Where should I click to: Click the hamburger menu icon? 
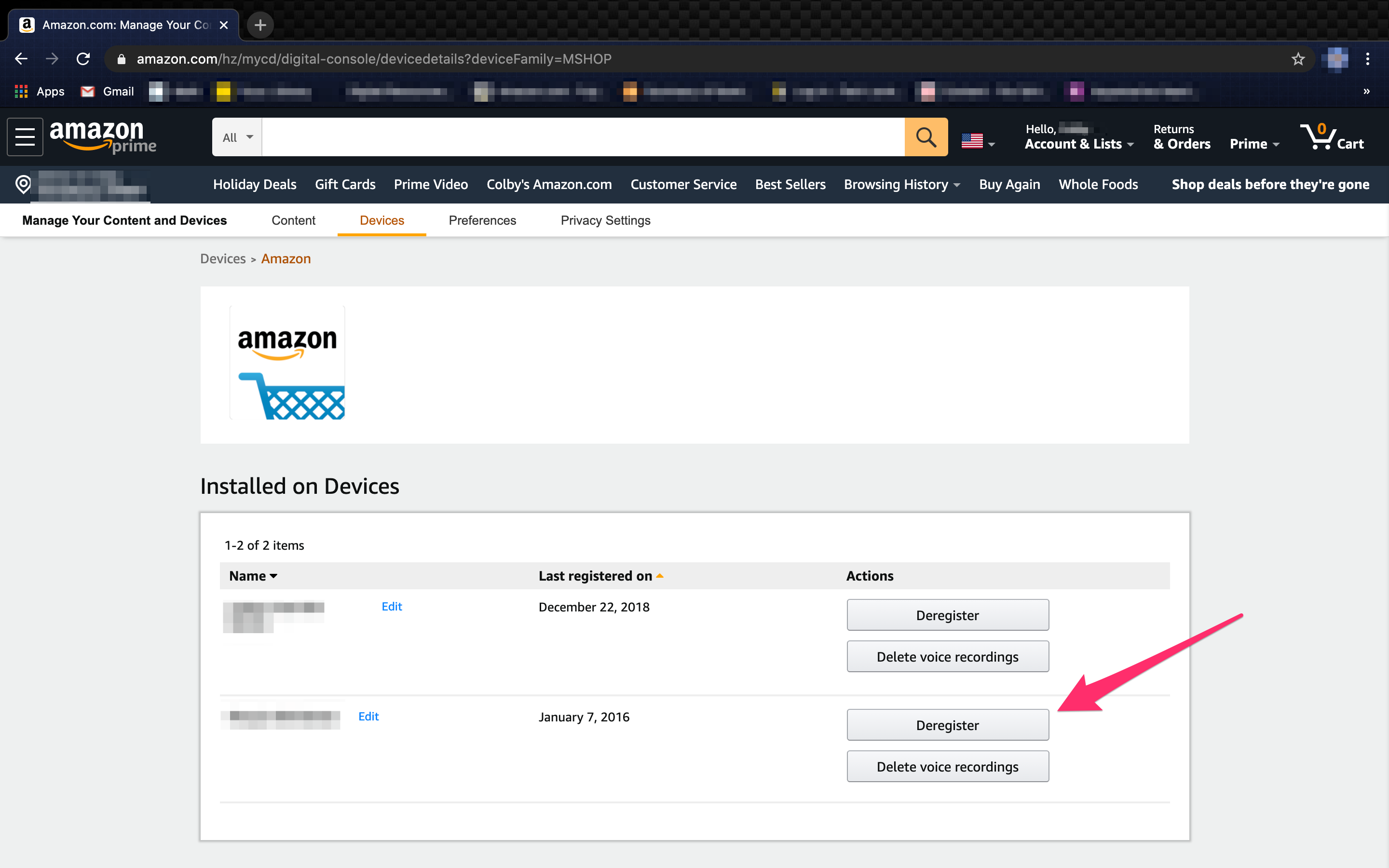26,137
